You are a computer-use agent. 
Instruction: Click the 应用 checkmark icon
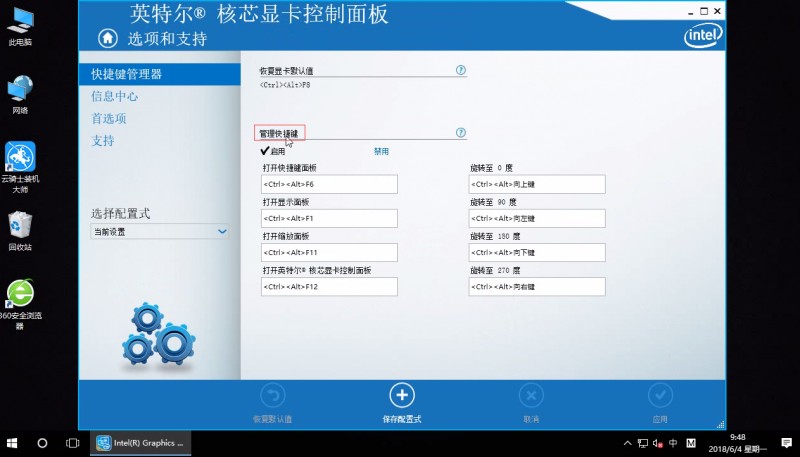(660, 395)
